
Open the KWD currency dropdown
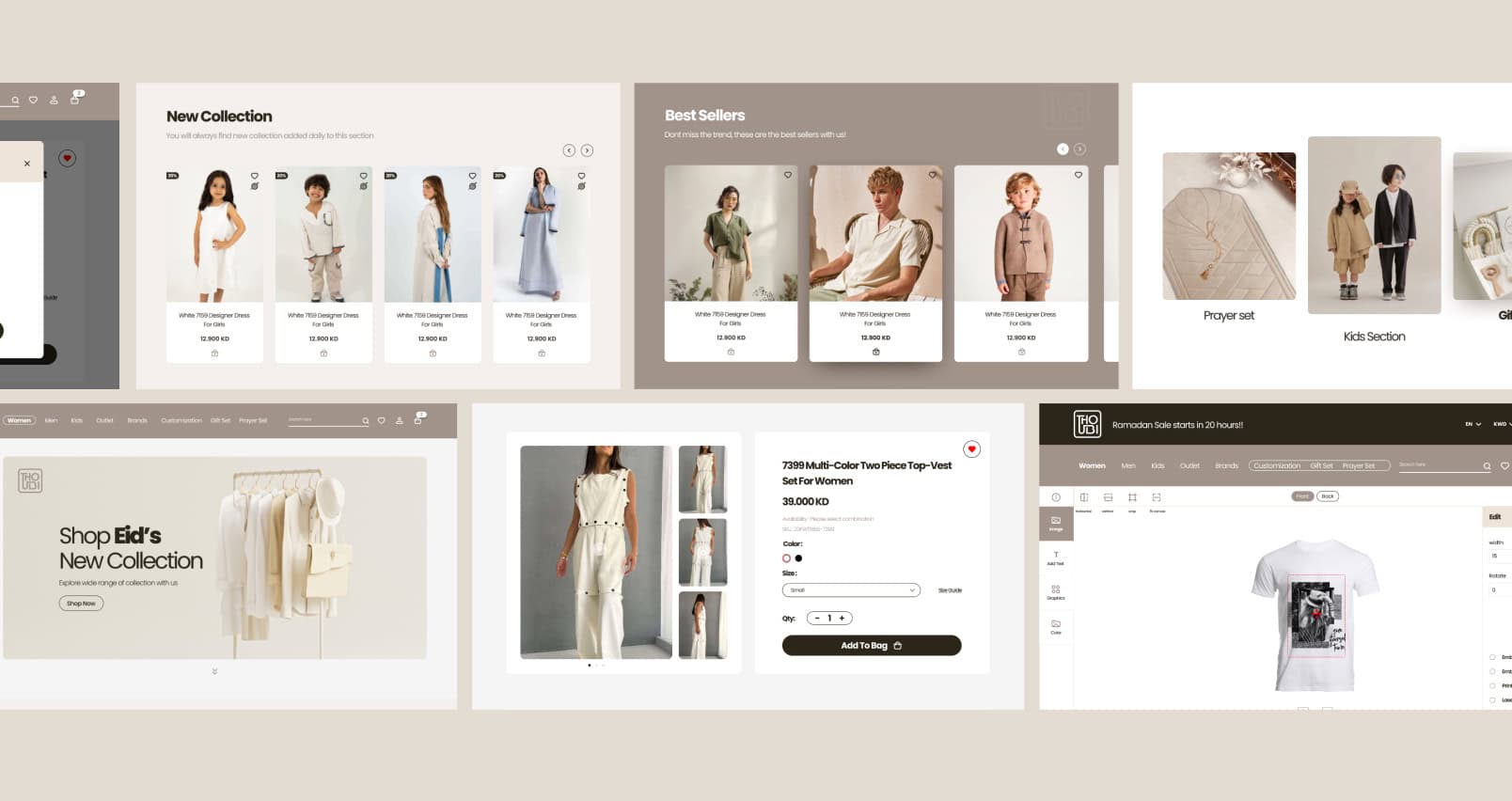tap(1502, 424)
